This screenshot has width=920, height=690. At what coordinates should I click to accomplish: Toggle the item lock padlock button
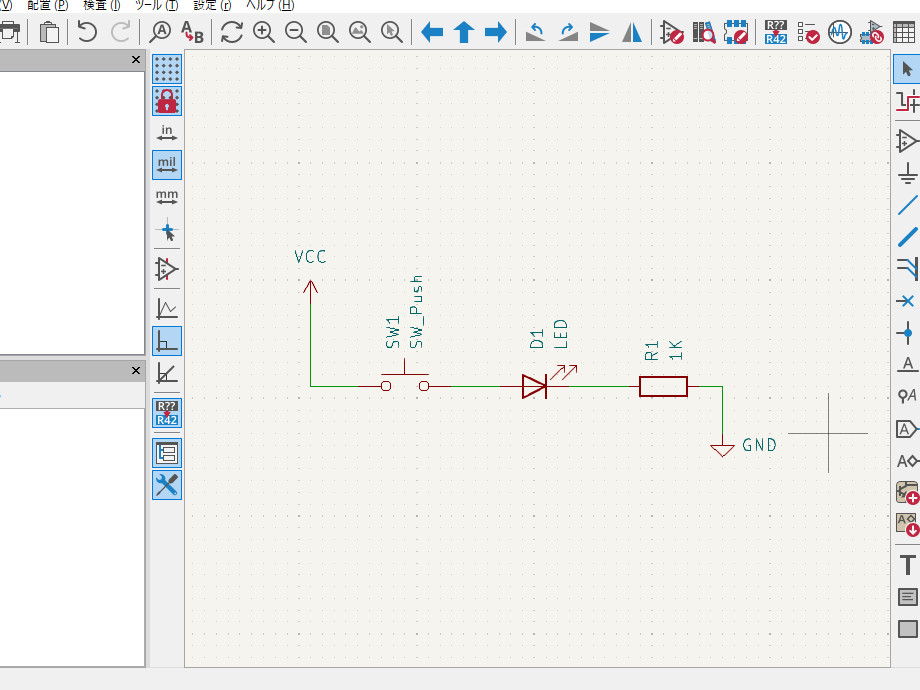point(167,101)
